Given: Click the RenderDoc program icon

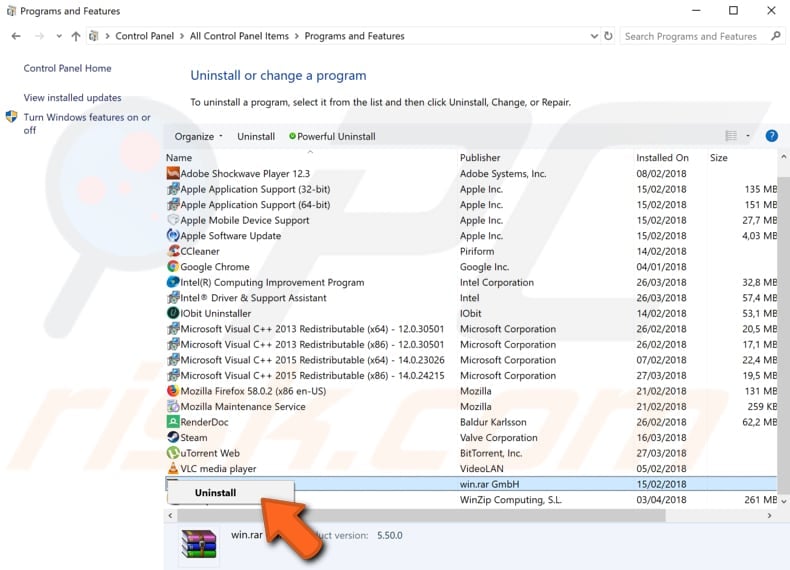Looking at the screenshot, I should (x=173, y=422).
